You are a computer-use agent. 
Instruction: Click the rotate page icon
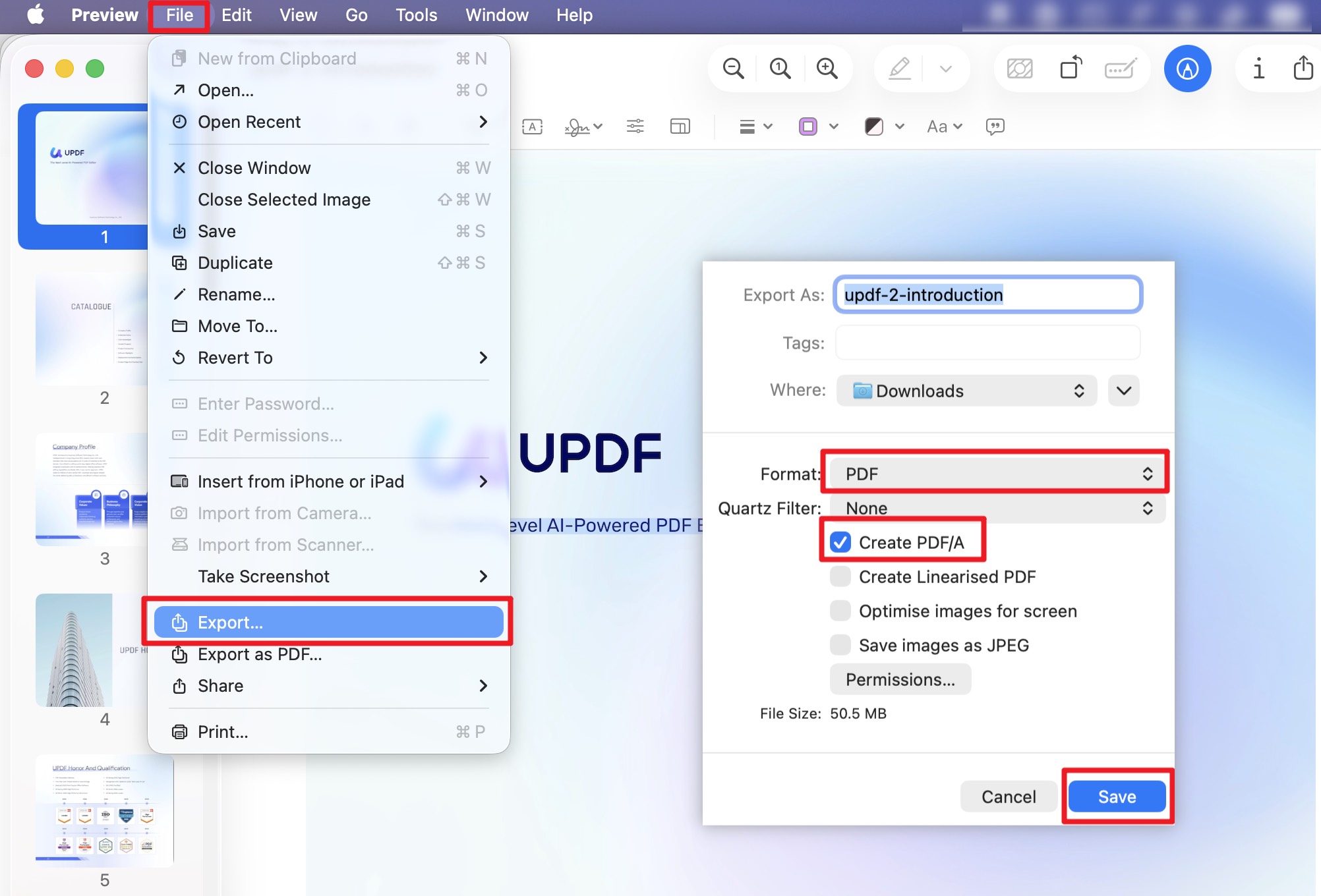click(1071, 68)
